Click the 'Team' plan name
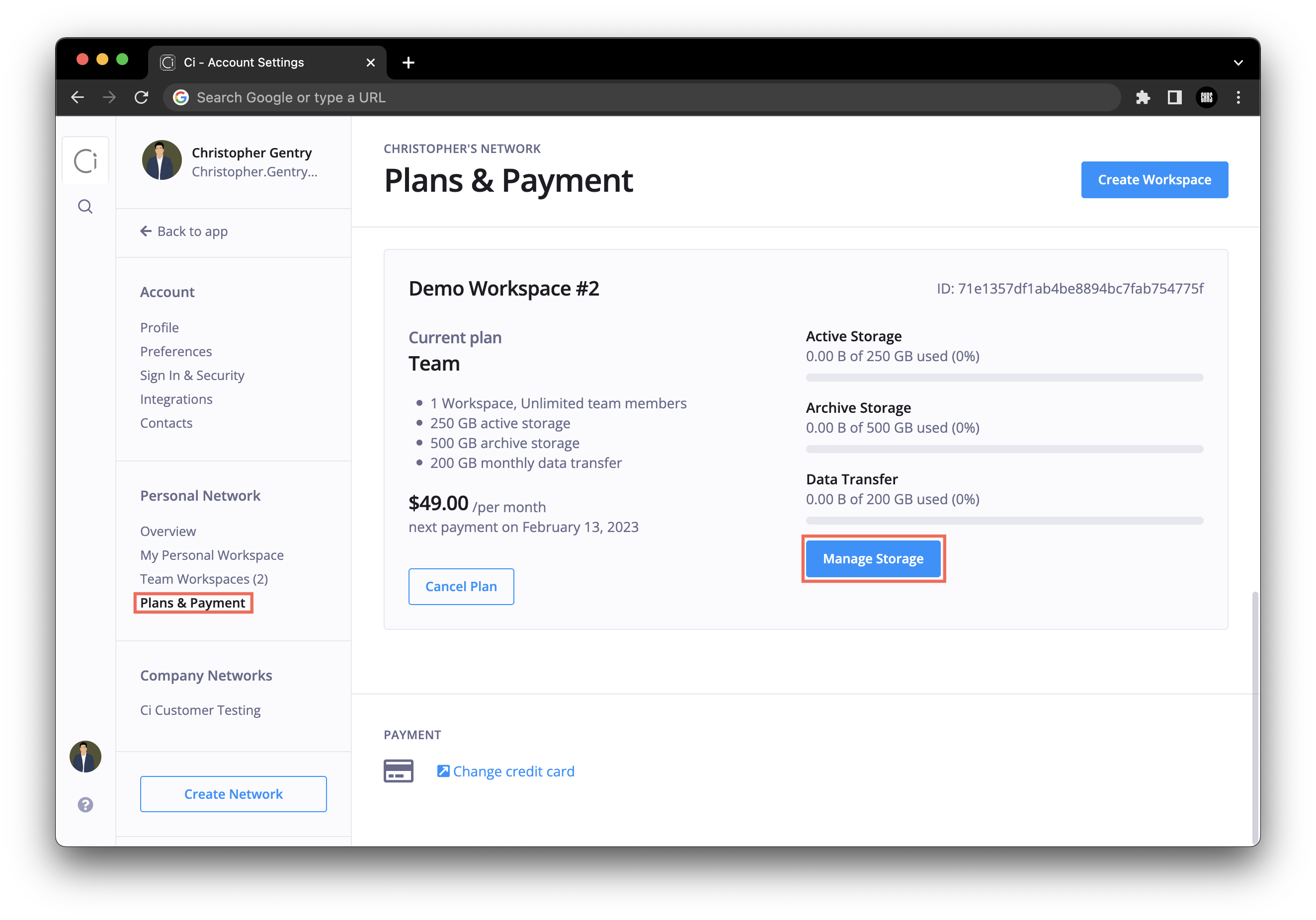Image resolution: width=1316 pixels, height=920 pixels. [x=434, y=364]
